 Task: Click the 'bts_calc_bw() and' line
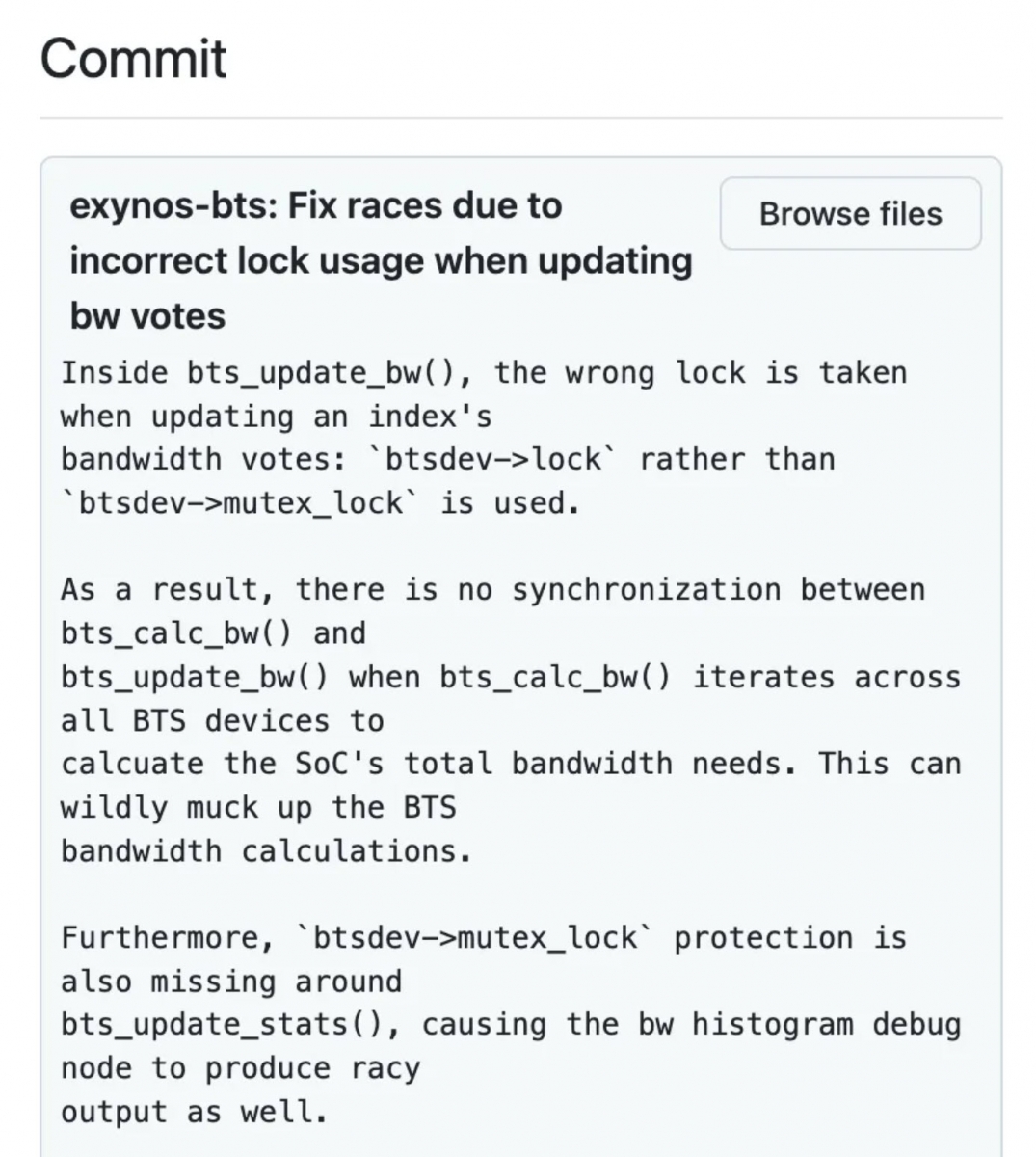(213, 633)
